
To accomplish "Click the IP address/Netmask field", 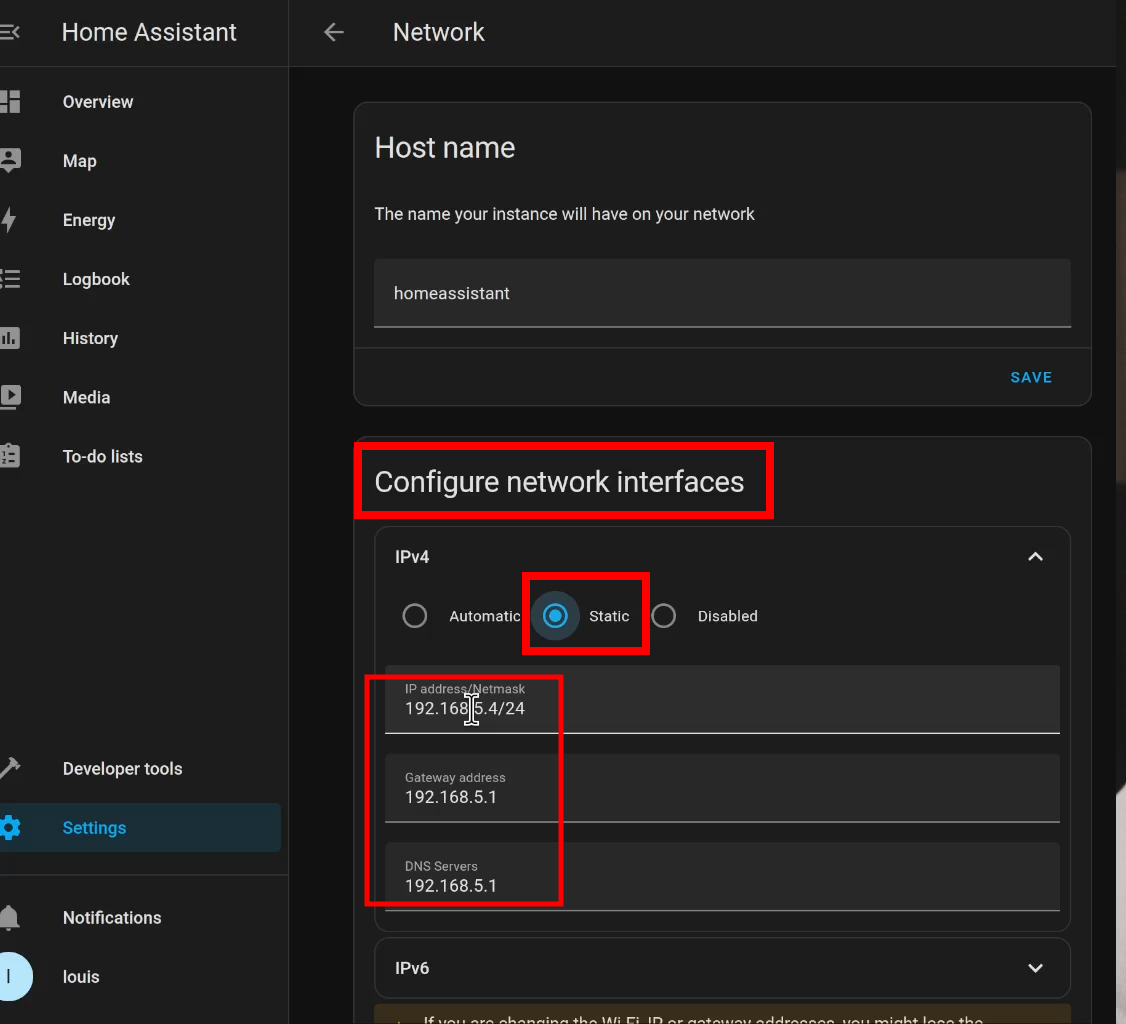I will (x=722, y=699).
